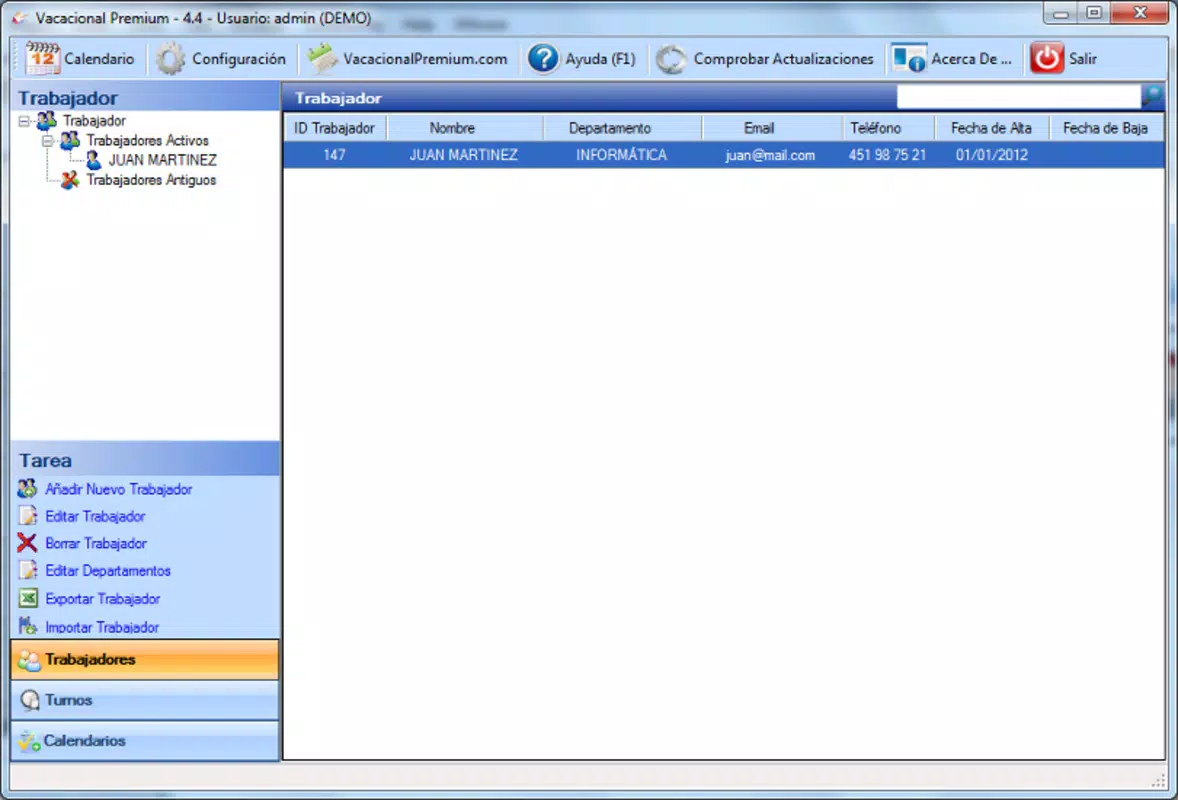
Task: Select root Trabajador tree label
Action: click(x=94, y=120)
